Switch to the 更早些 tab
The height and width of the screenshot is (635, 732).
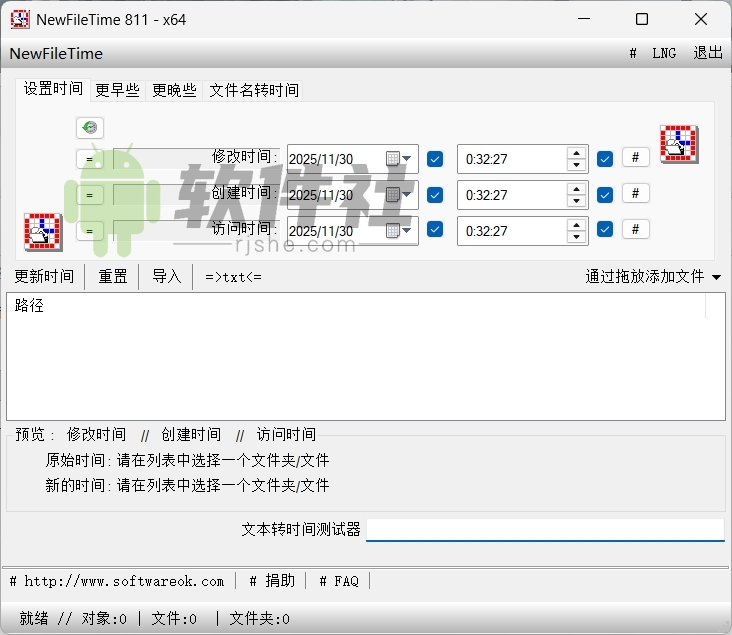click(117, 90)
